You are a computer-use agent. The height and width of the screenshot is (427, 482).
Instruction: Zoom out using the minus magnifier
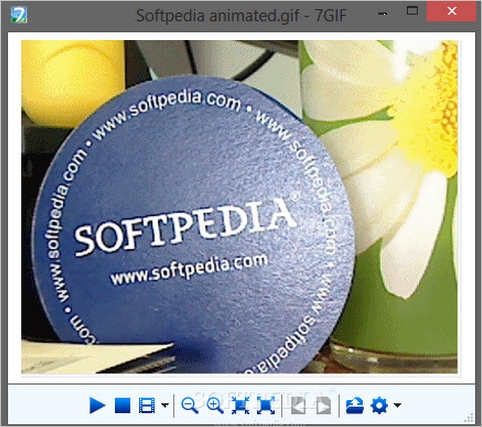pyautogui.click(x=190, y=405)
